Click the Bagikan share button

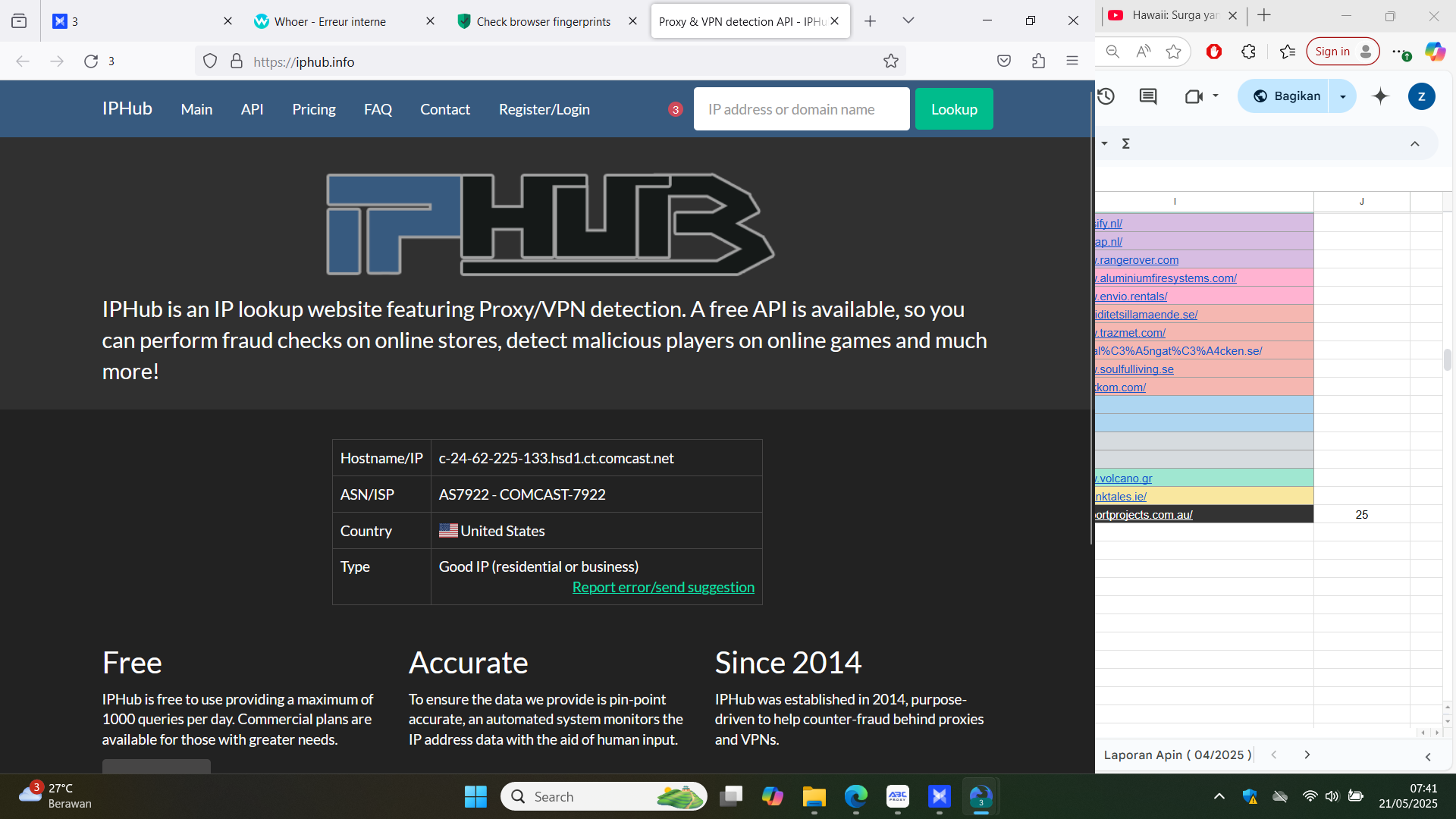tap(1284, 96)
